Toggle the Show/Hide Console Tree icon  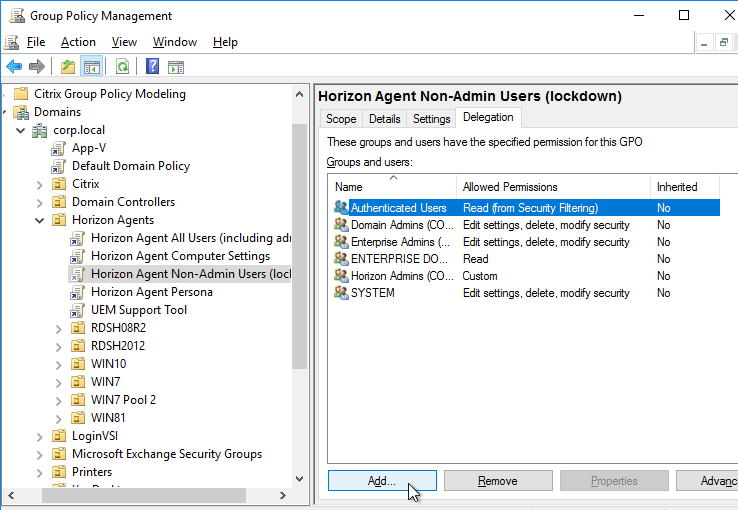pos(92,67)
